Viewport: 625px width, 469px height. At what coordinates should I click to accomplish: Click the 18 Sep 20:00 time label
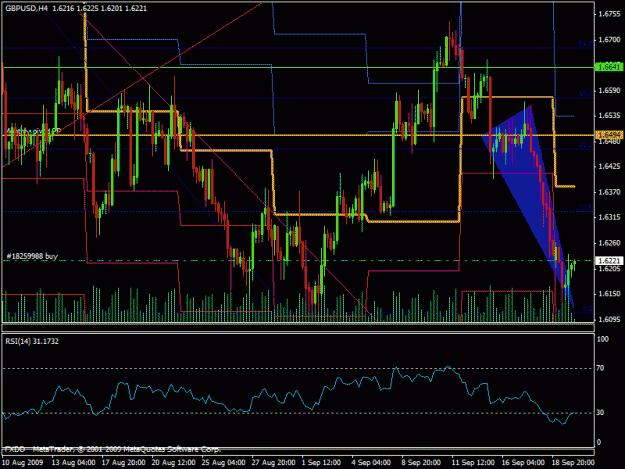click(x=573, y=463)
